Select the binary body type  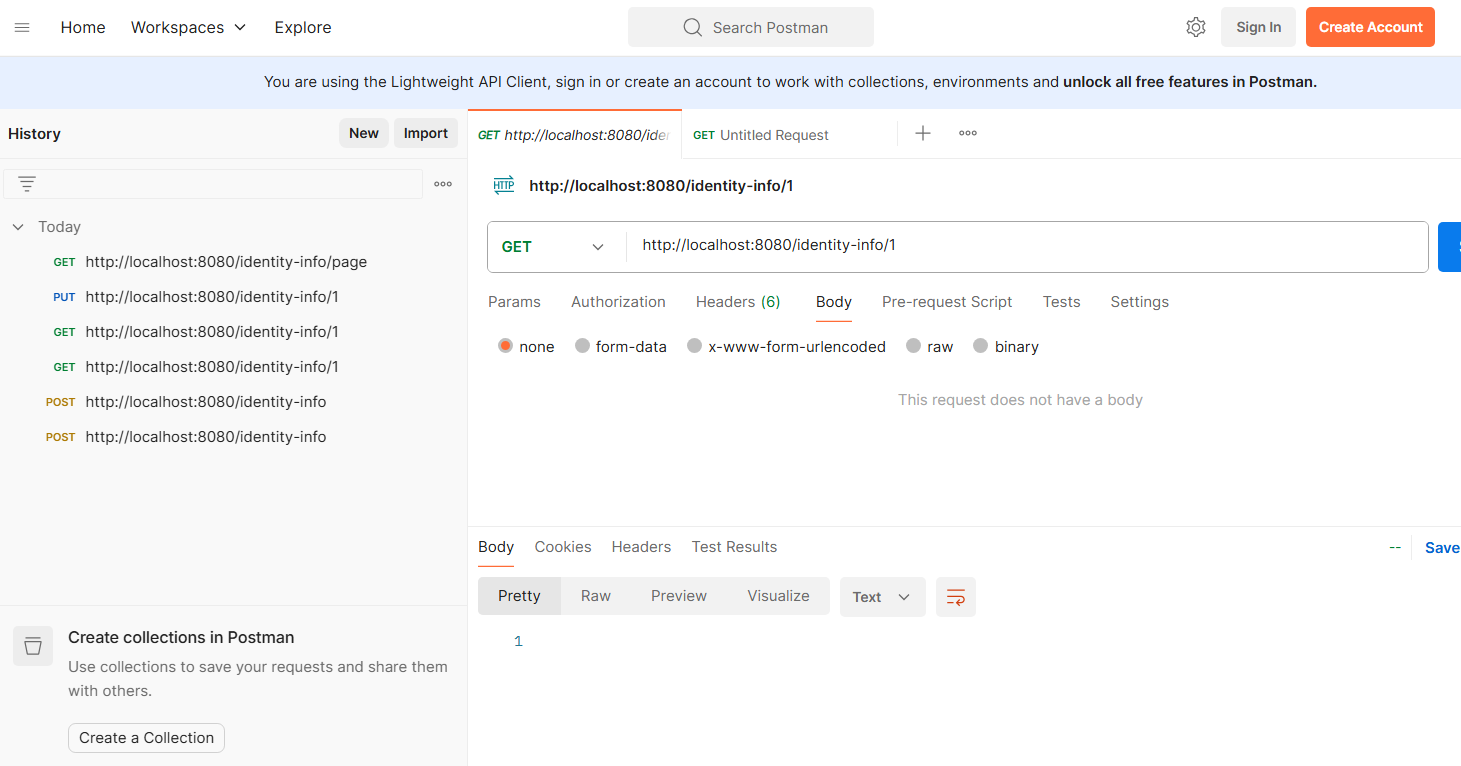(x=980, y=346)
